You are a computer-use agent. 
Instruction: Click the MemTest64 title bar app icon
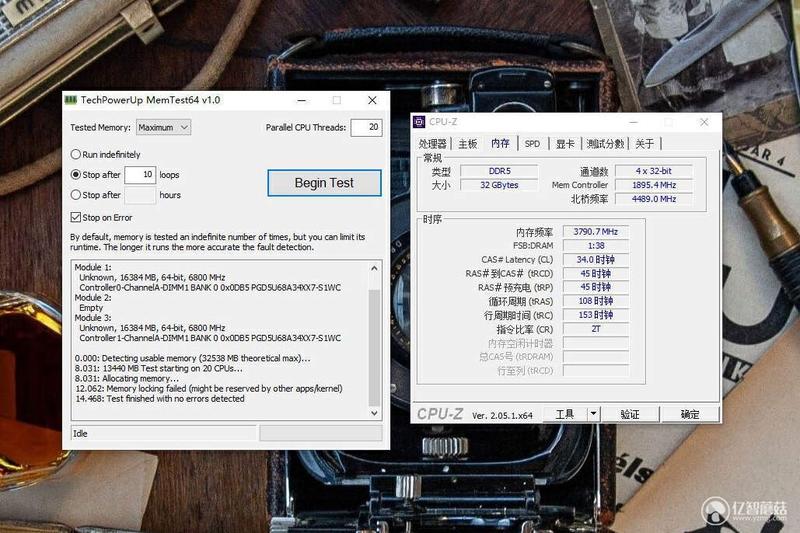pos(71,99)
